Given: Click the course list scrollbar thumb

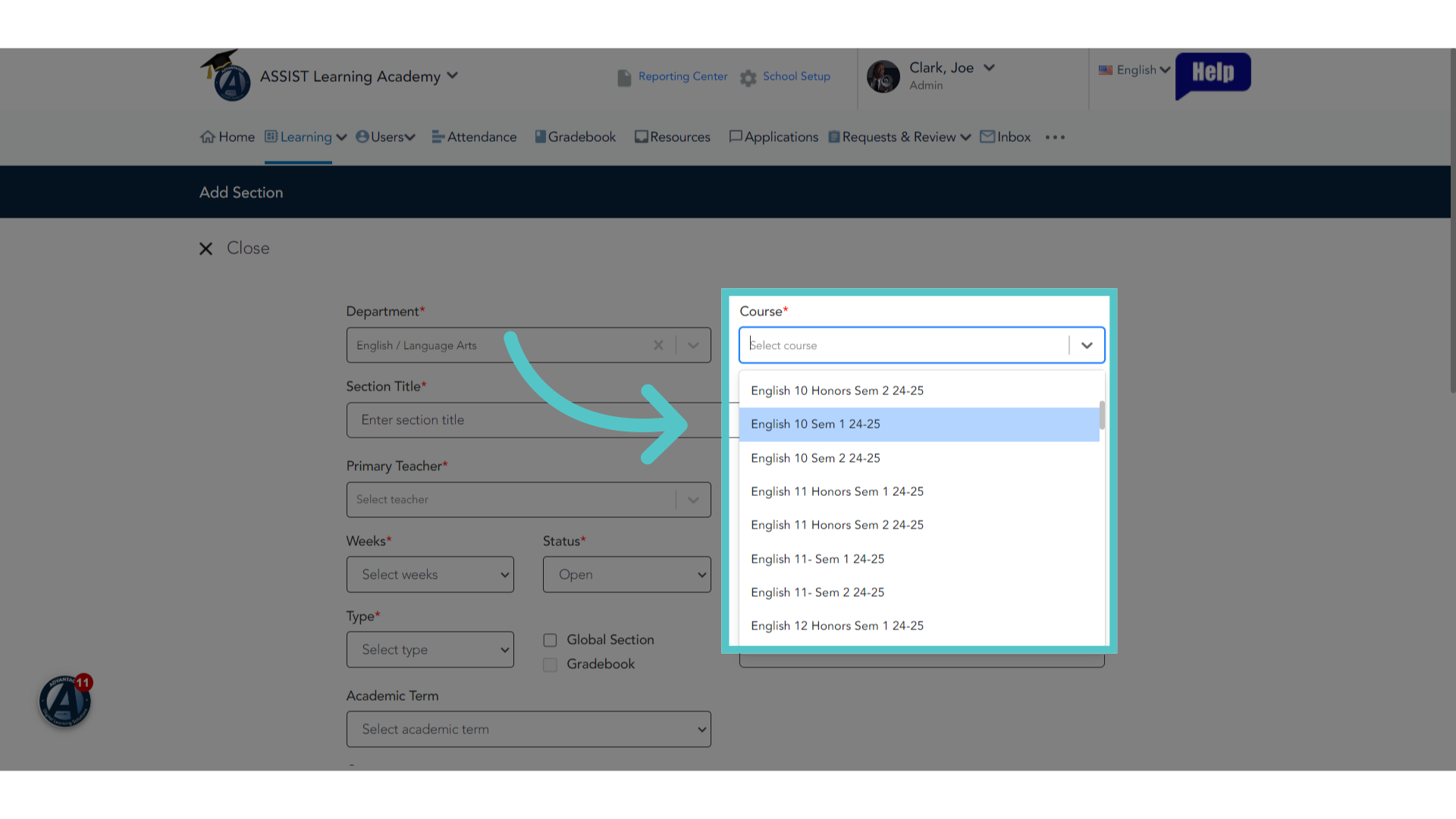Looking at the screenshot, I should 1102,415.
